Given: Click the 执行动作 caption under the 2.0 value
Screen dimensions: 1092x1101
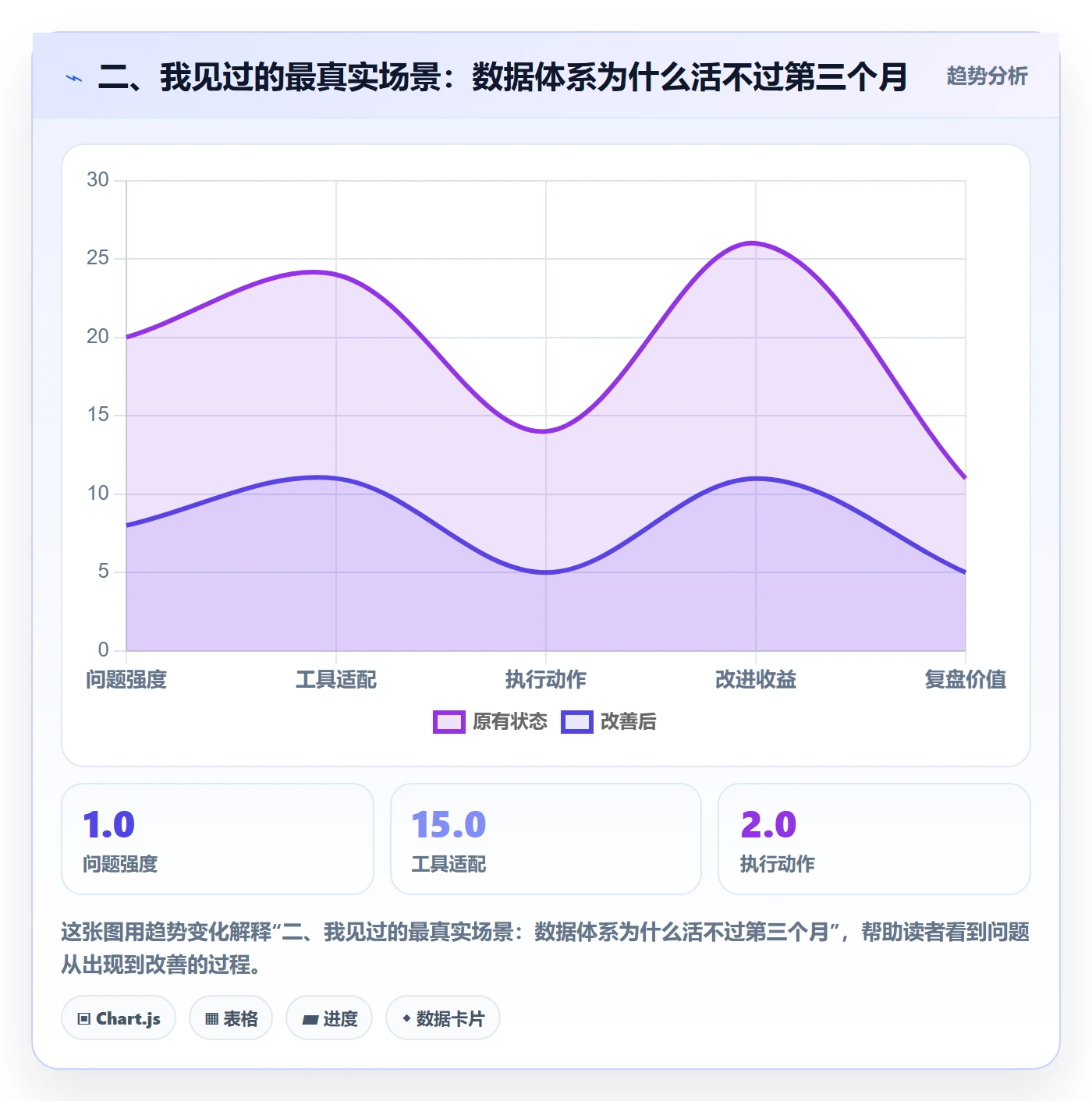Looking at the screenshot, I should tap(778, 864).
